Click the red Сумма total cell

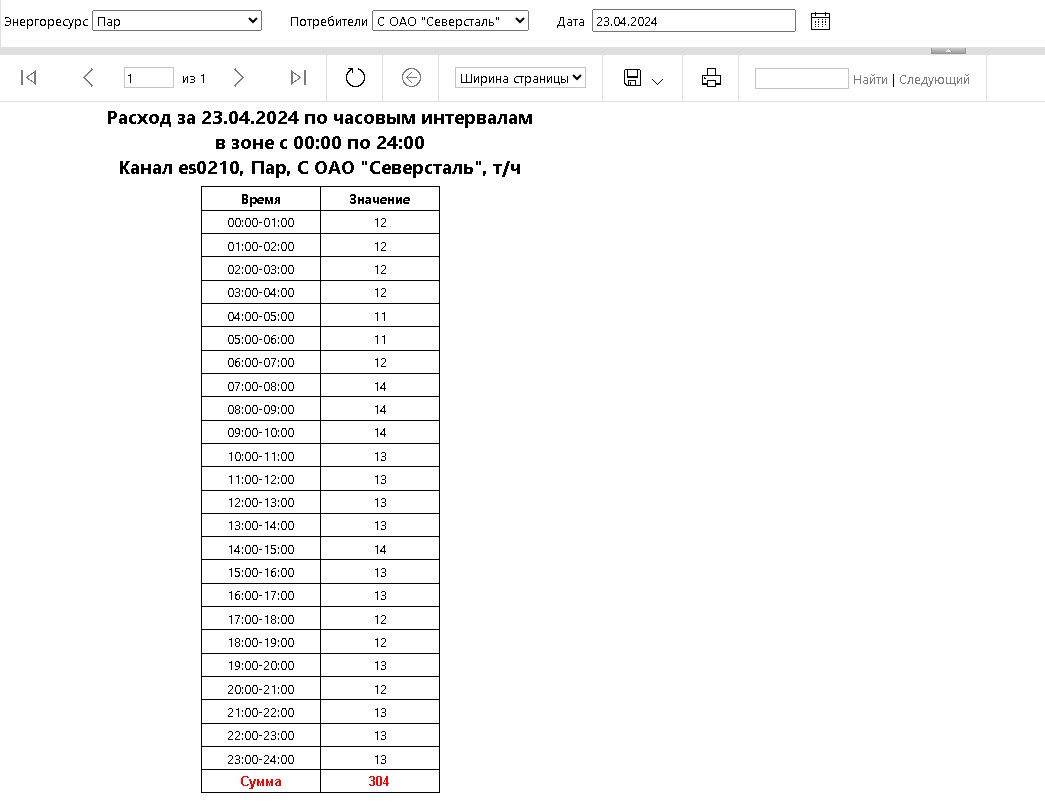click(261, 781)
